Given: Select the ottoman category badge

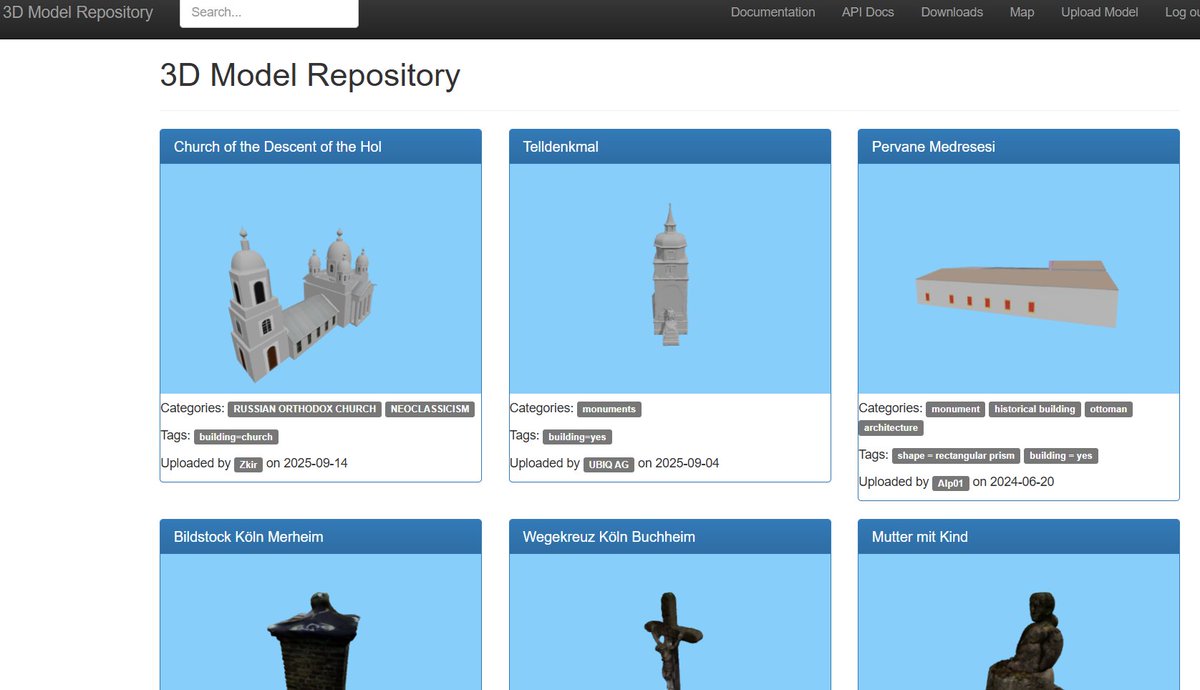Looking at the screenshot, I should pyautogui.click(x=1109, y=409).
